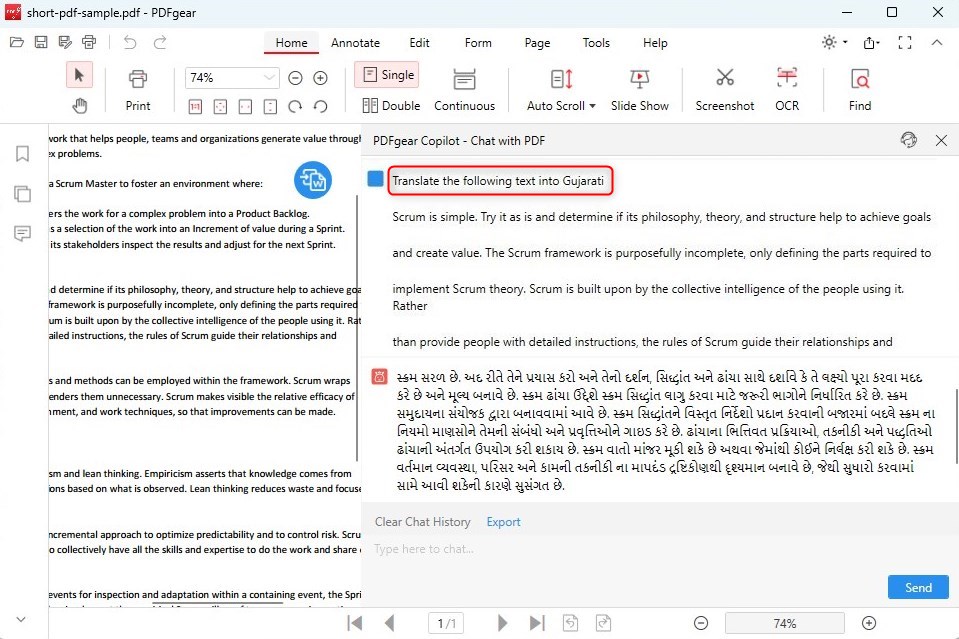Click the fit width icon
959x639 pixels.
point(245,107)
